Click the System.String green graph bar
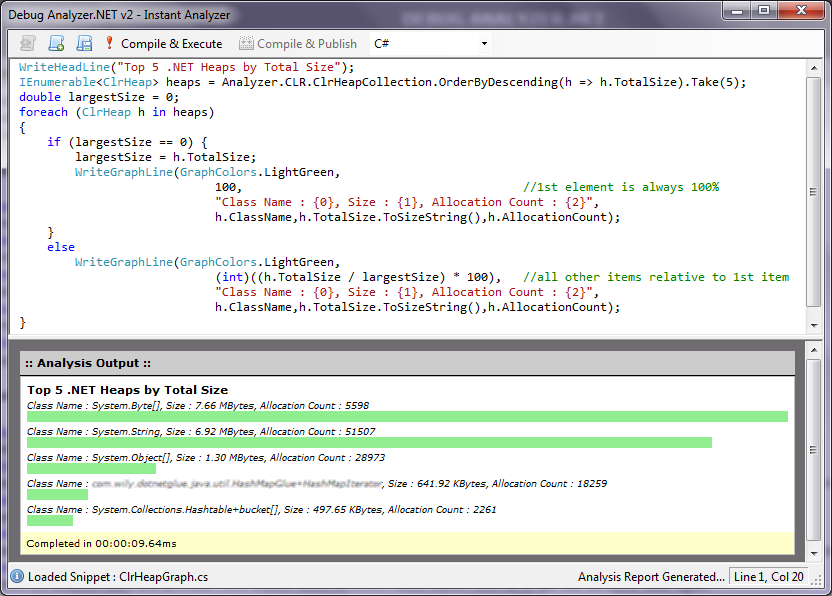 (369, 442)
